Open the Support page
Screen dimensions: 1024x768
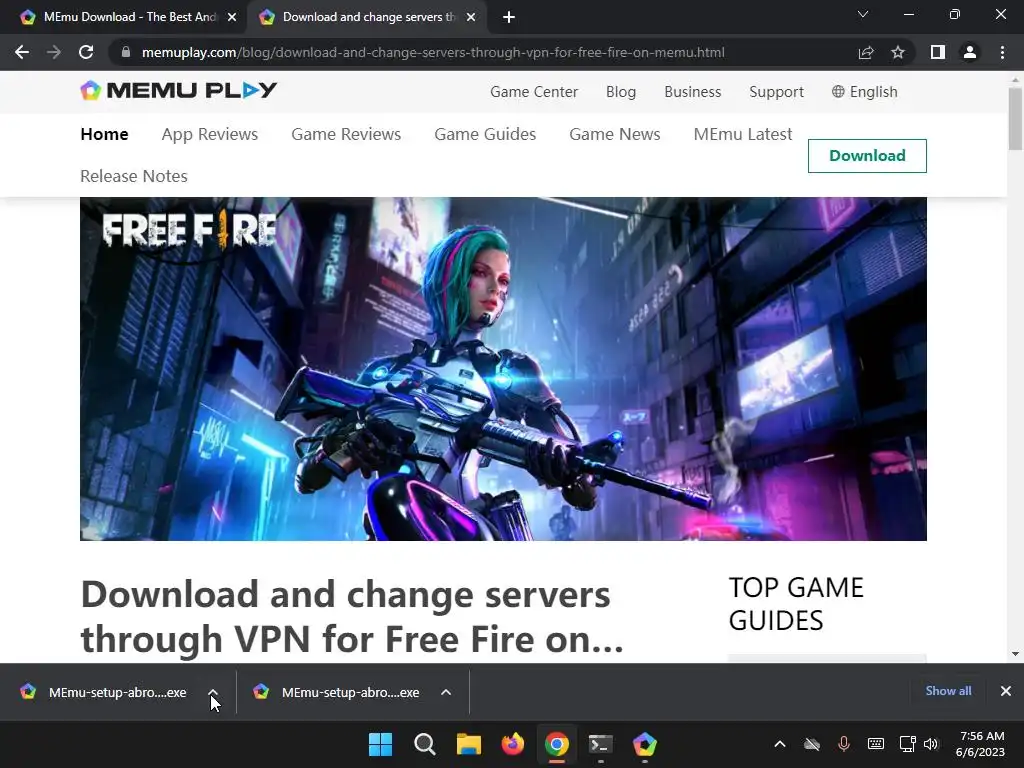(x=776, y=92)
